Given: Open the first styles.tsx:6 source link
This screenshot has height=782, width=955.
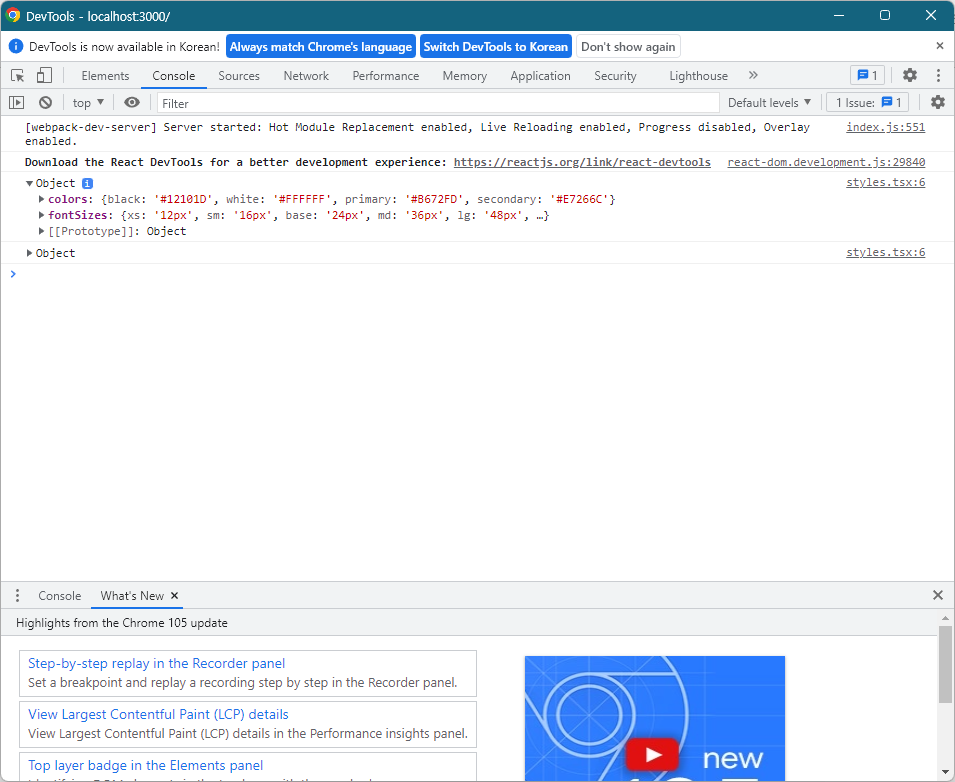Looking at the screenshot, I should point(886,182).
